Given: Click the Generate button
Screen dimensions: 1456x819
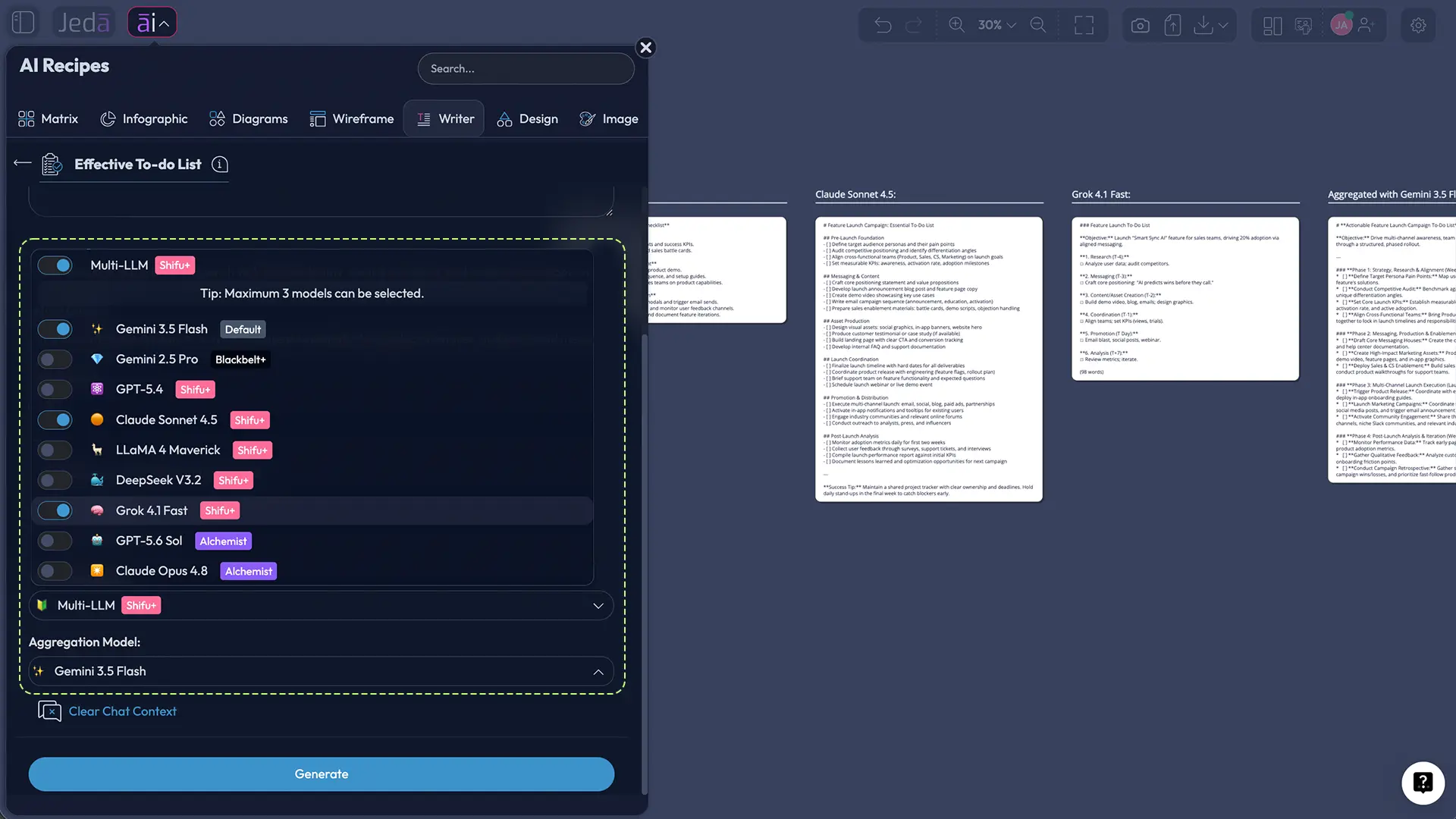Looking at the screenshot, I should click(322, 774).
